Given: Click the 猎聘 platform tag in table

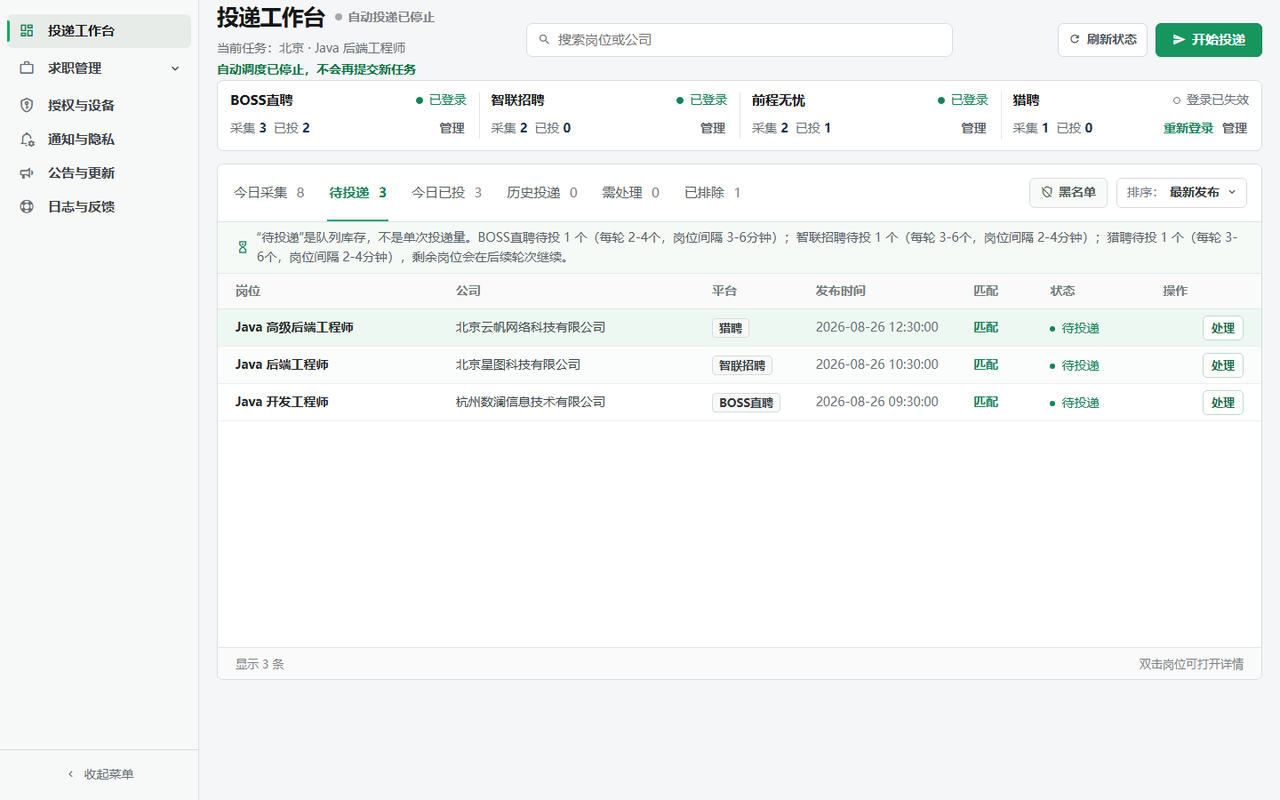Looking at the screenshot, I should (x=730, y=328).
